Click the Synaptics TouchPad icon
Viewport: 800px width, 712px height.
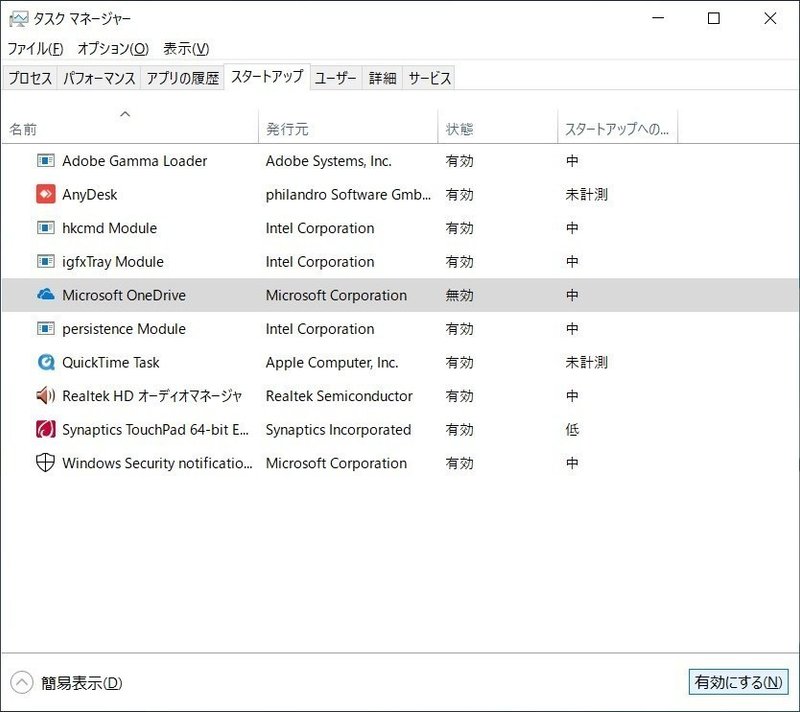(45, 429)
